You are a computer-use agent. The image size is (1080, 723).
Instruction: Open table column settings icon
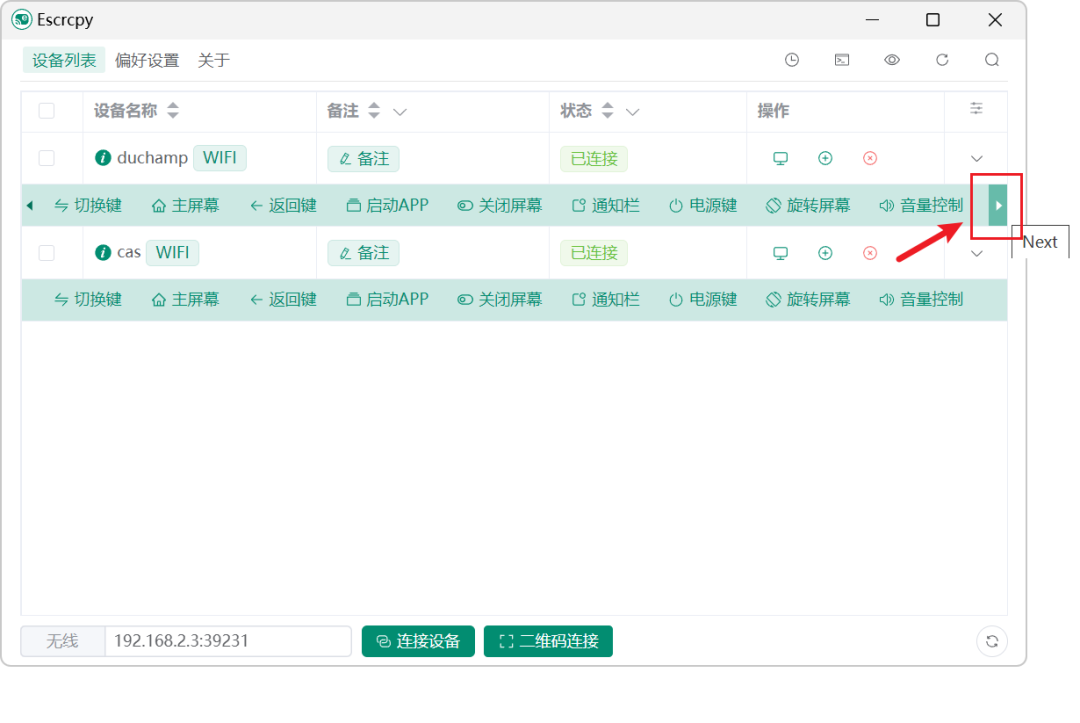point(976,109)
